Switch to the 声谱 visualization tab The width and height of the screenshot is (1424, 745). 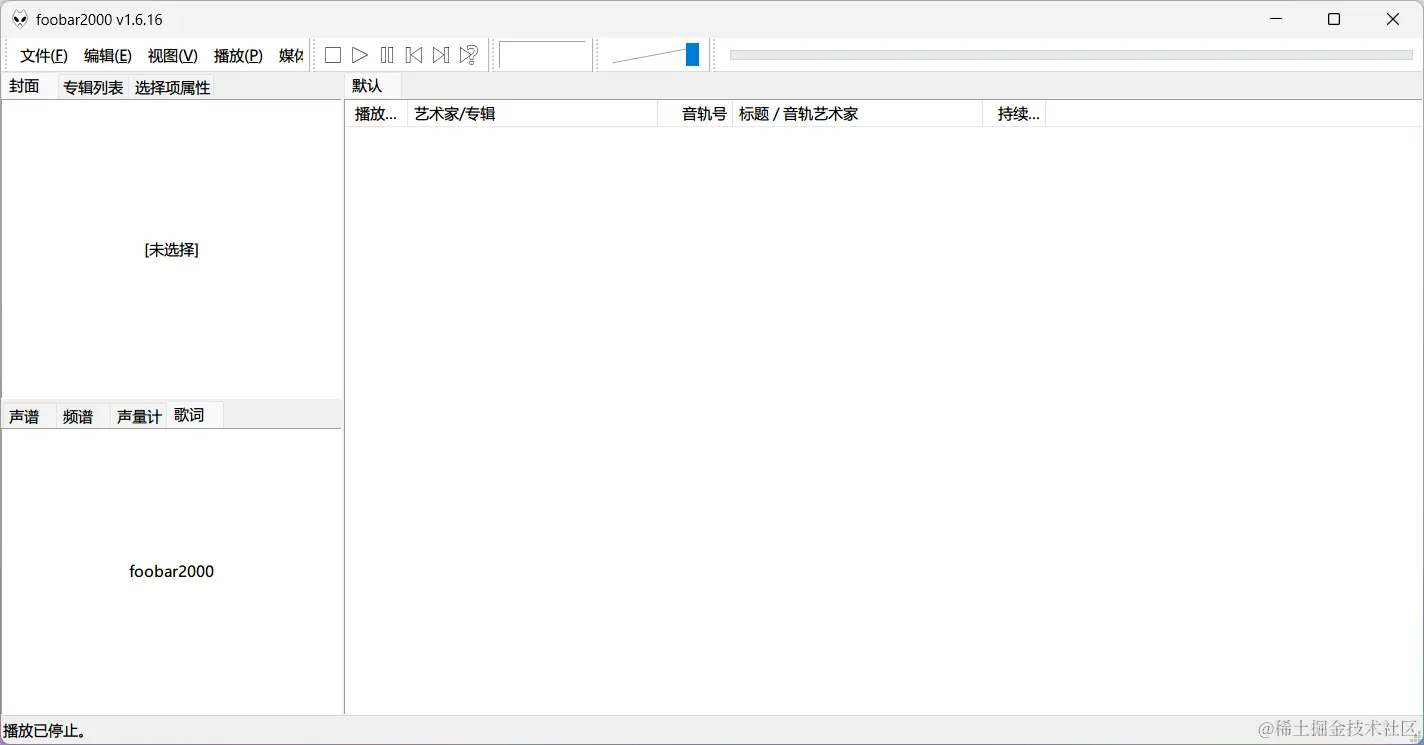(x=24, y=415)
